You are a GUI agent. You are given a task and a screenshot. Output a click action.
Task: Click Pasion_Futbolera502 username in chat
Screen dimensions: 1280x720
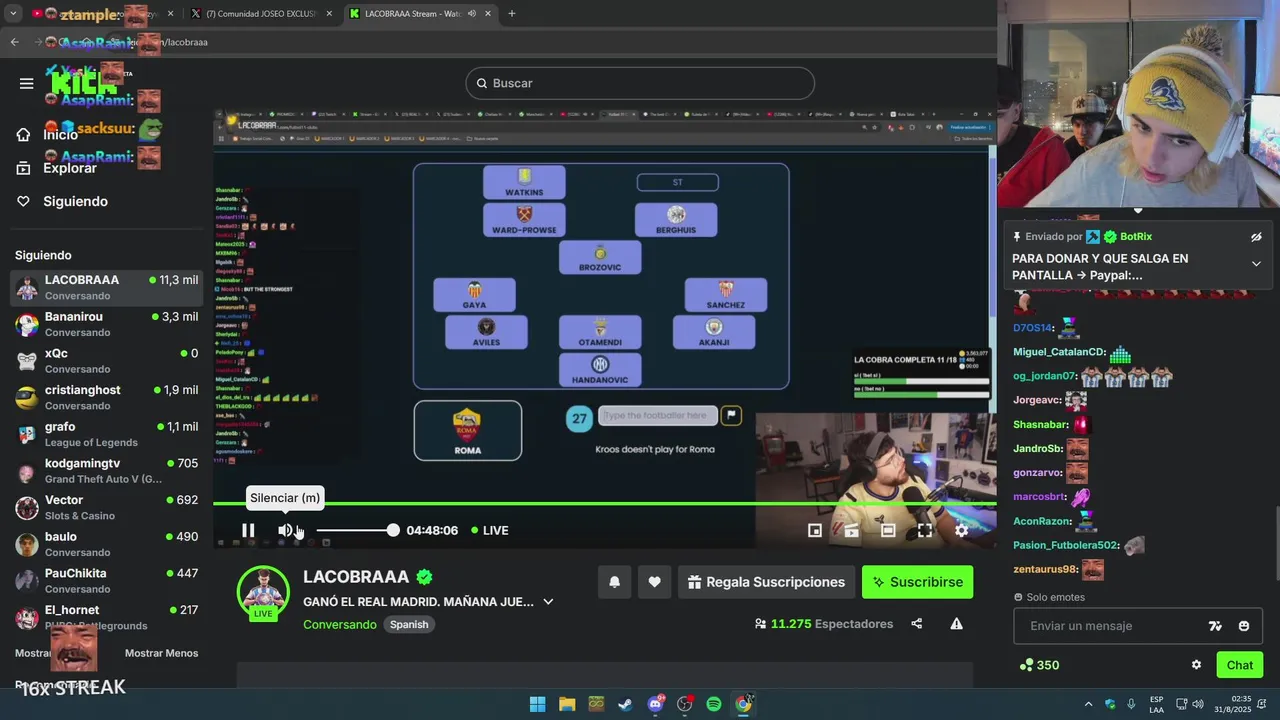tap(1065, 545)
